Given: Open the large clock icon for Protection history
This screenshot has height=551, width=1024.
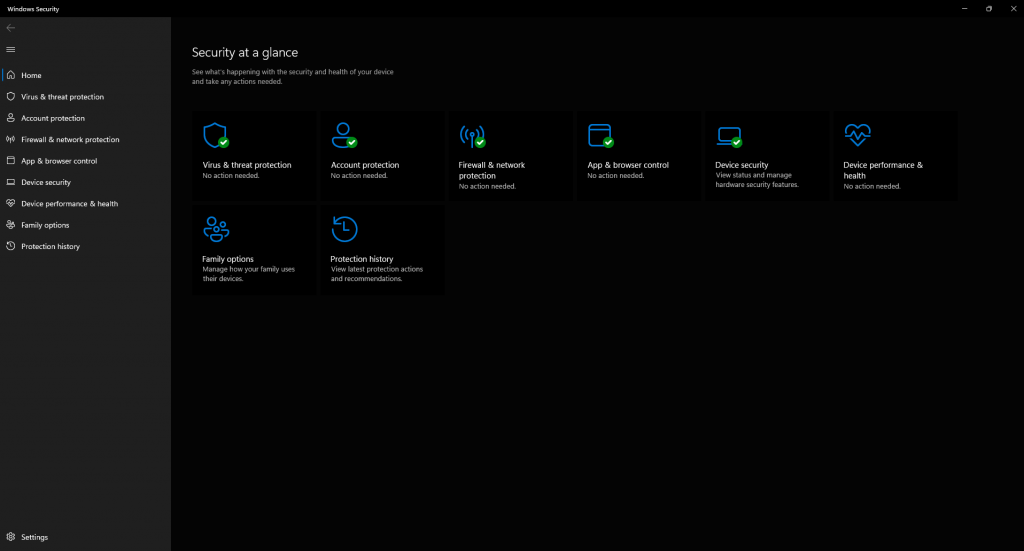Looking at the screenshot, I should pos(344,229).
